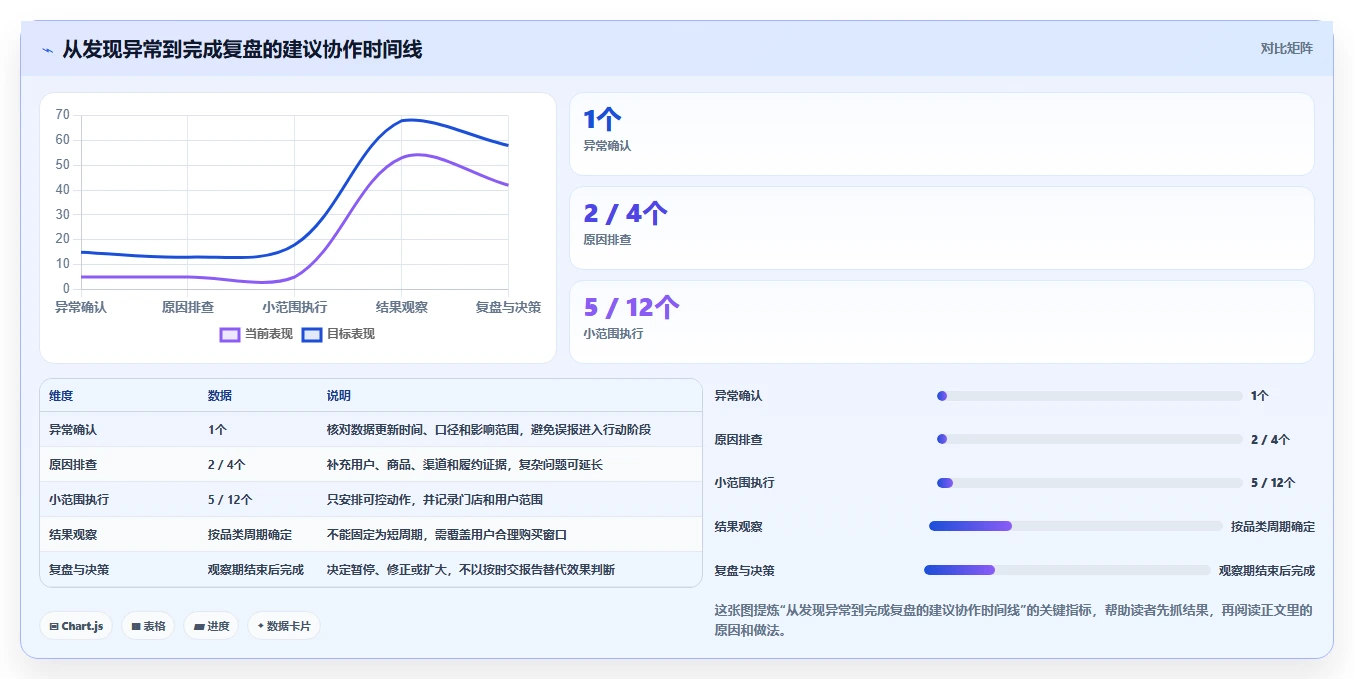Image resolution: width=1354 pixels, height=679 pixels.
Task: Click the 1个 异常确认 data card
Action: pos(941,134)
